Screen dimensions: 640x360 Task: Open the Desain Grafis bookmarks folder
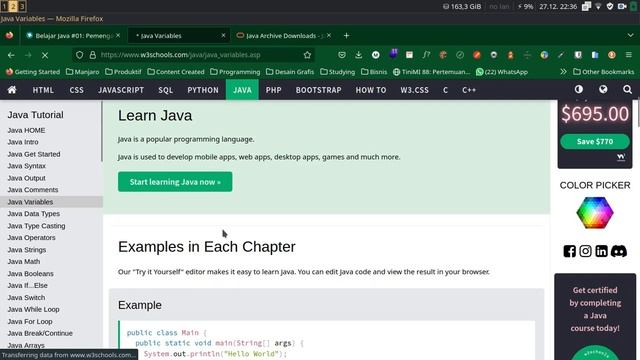pyautogui.click(x=290, y=72)
